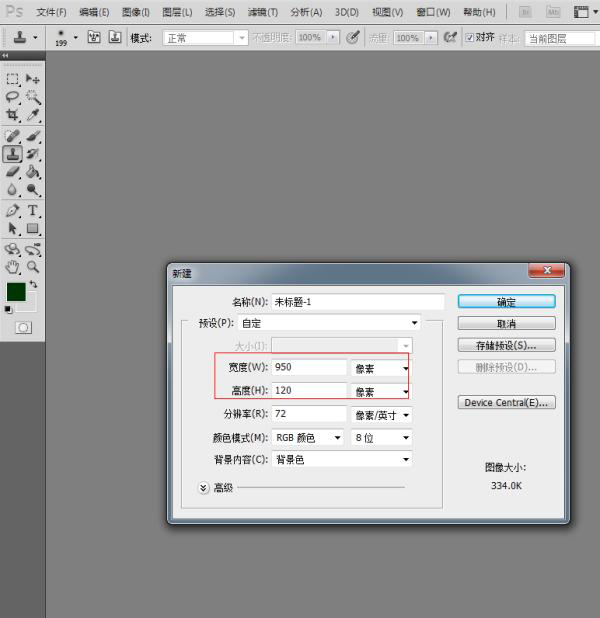Open the clone source panel icon
This screenshot has height=618, width=600.
point(115,37)
